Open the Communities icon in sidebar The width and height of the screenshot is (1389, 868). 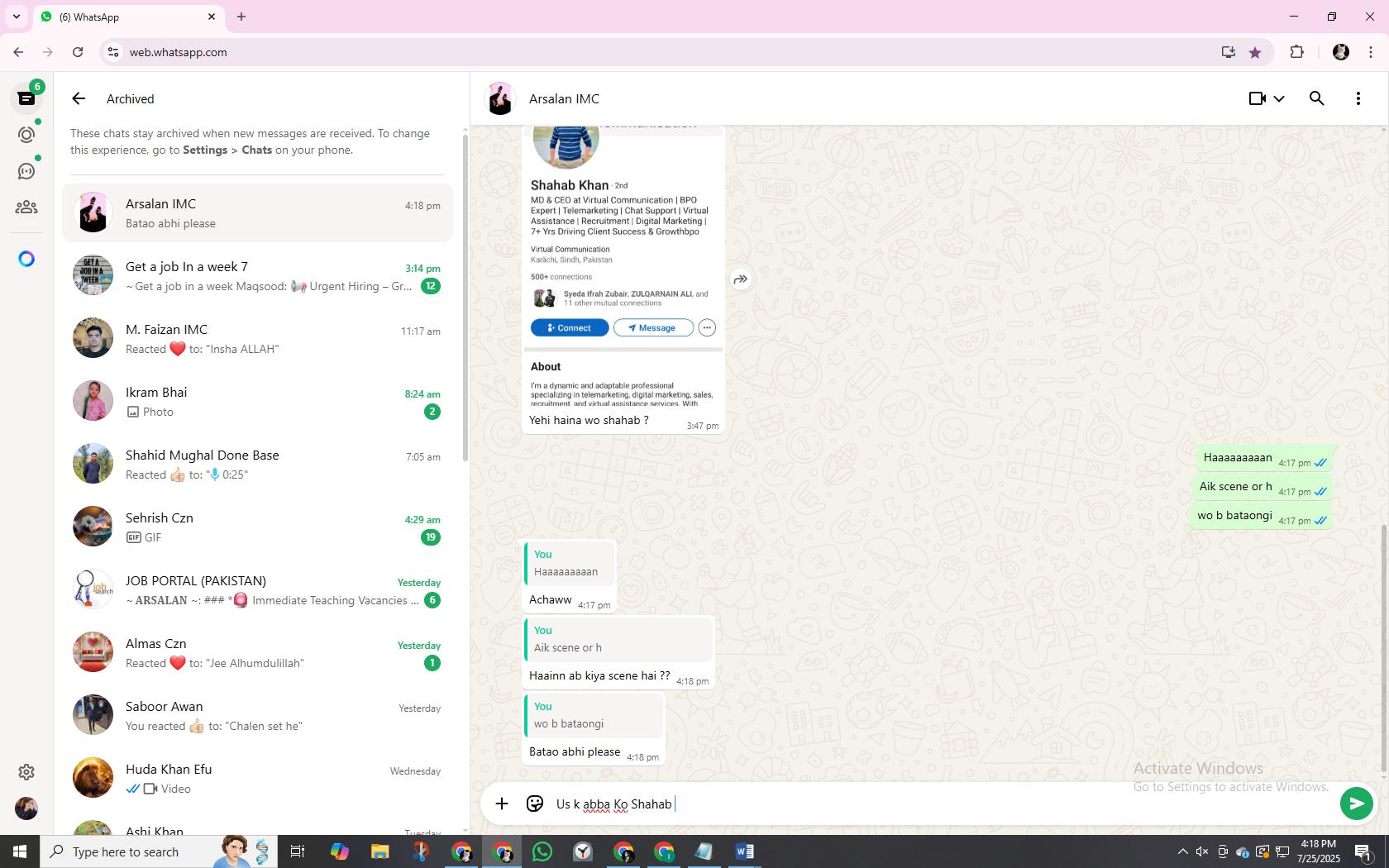(x=26, y=207)
